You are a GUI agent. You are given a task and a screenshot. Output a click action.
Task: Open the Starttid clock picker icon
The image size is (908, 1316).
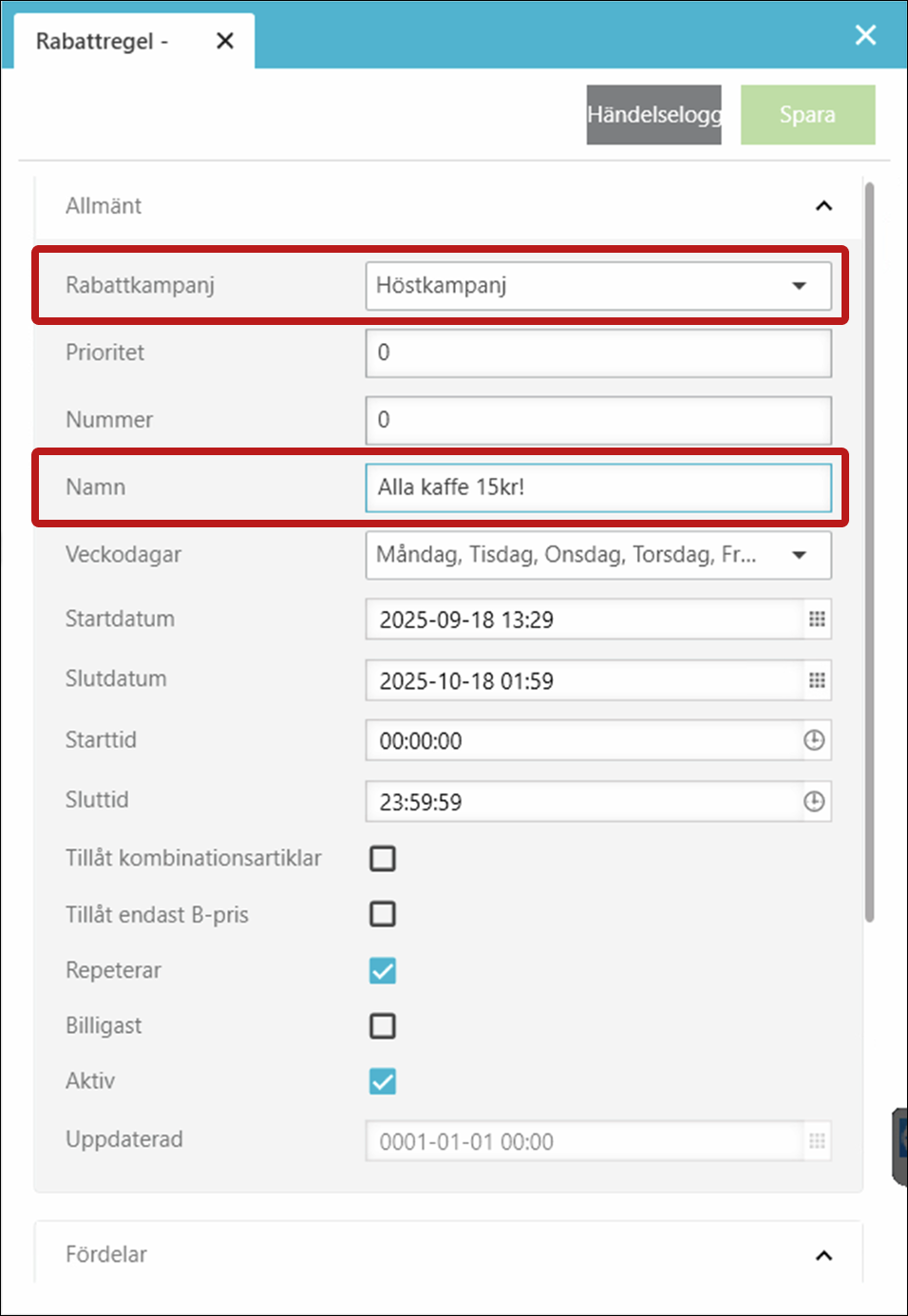(814, 740)
